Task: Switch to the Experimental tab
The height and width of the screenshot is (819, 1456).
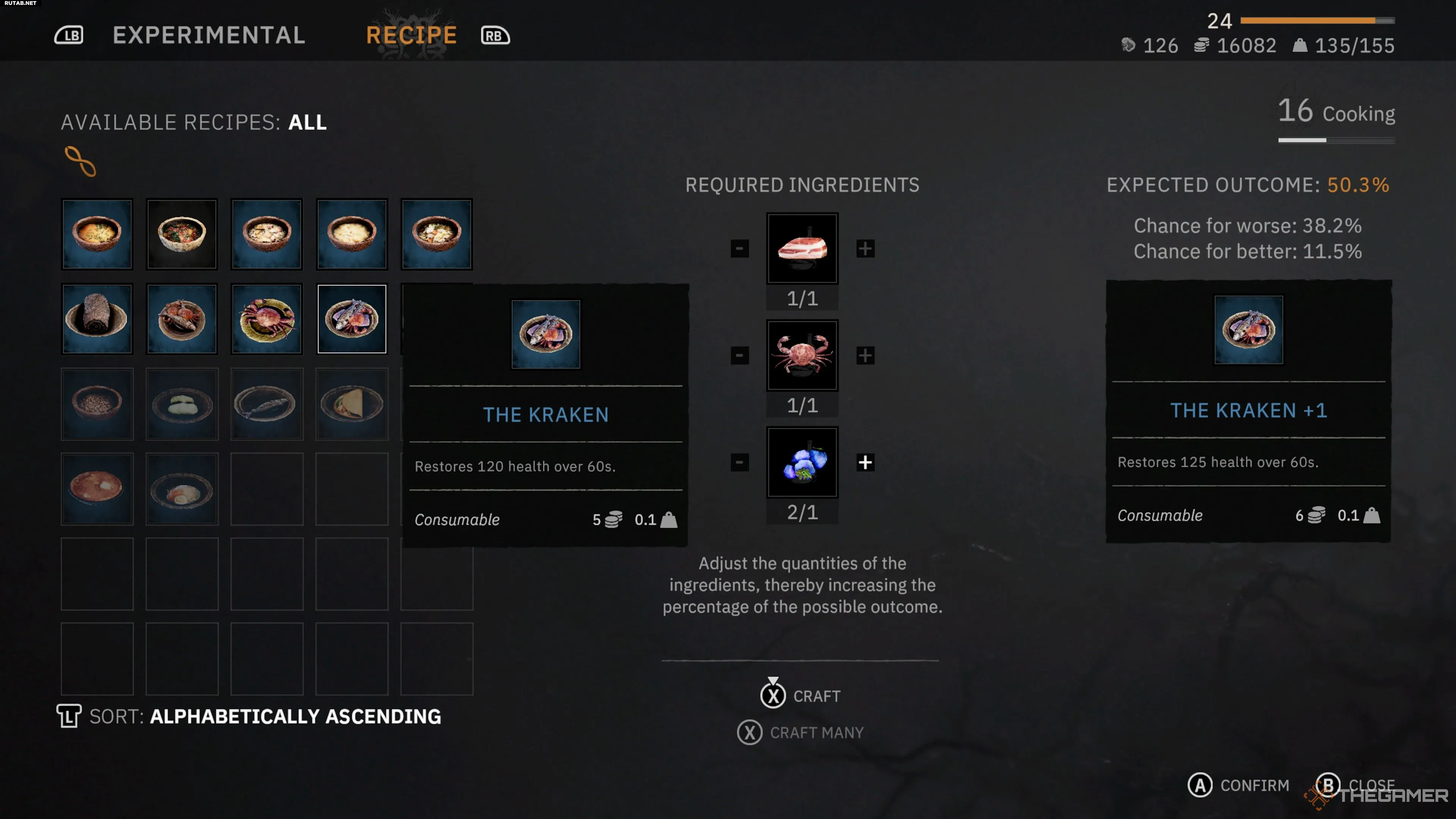Action: 209,35
